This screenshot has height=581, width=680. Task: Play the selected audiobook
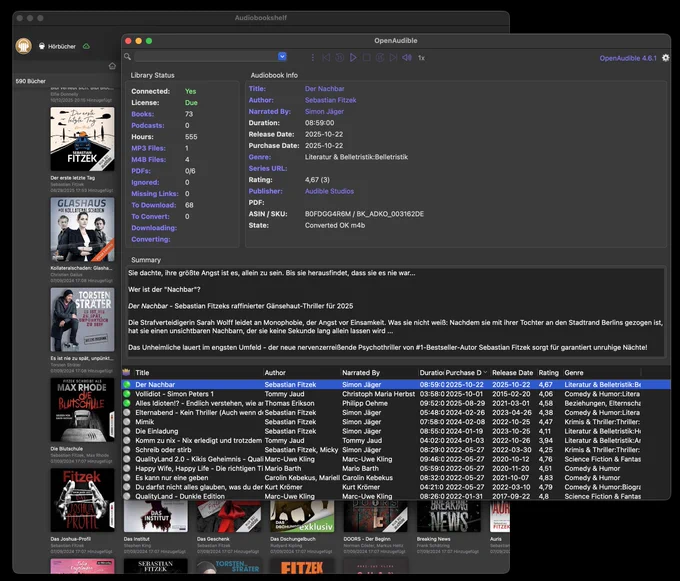(353, 57)
